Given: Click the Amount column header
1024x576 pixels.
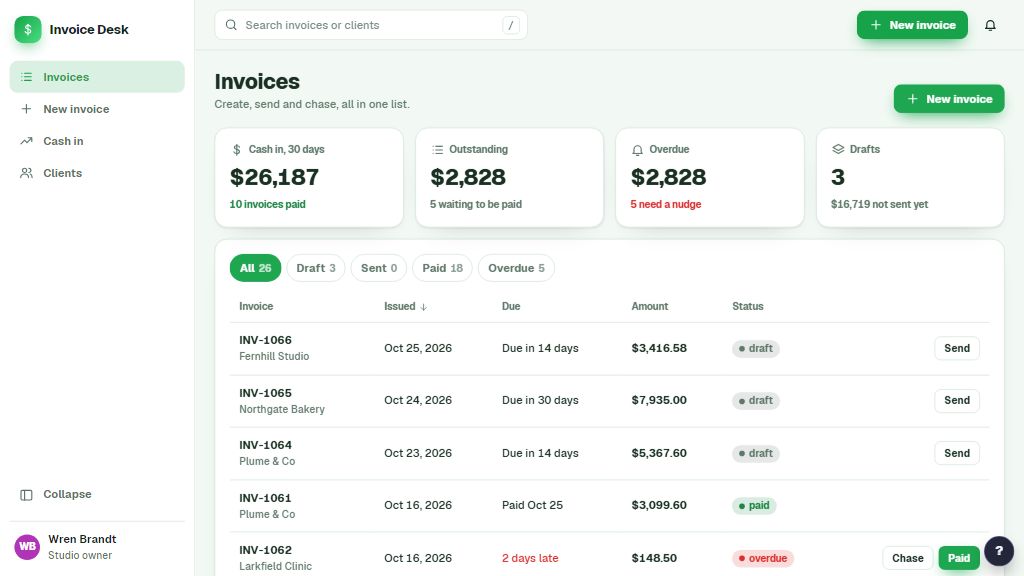Looking at the screenshot, I should point(649,306).
